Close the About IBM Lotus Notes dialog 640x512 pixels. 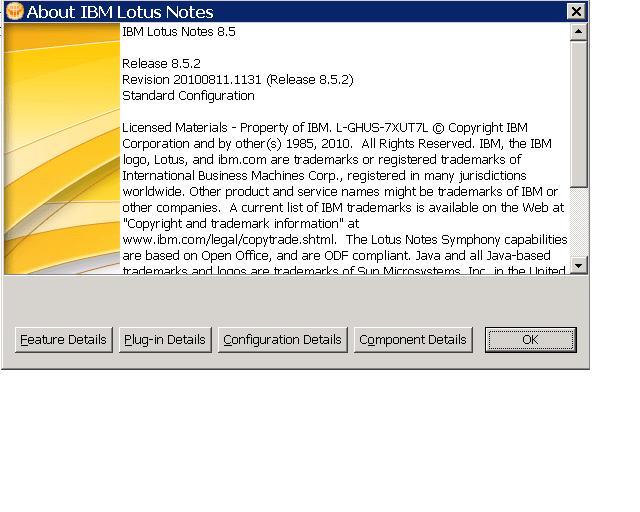click(x=575, y=12)
